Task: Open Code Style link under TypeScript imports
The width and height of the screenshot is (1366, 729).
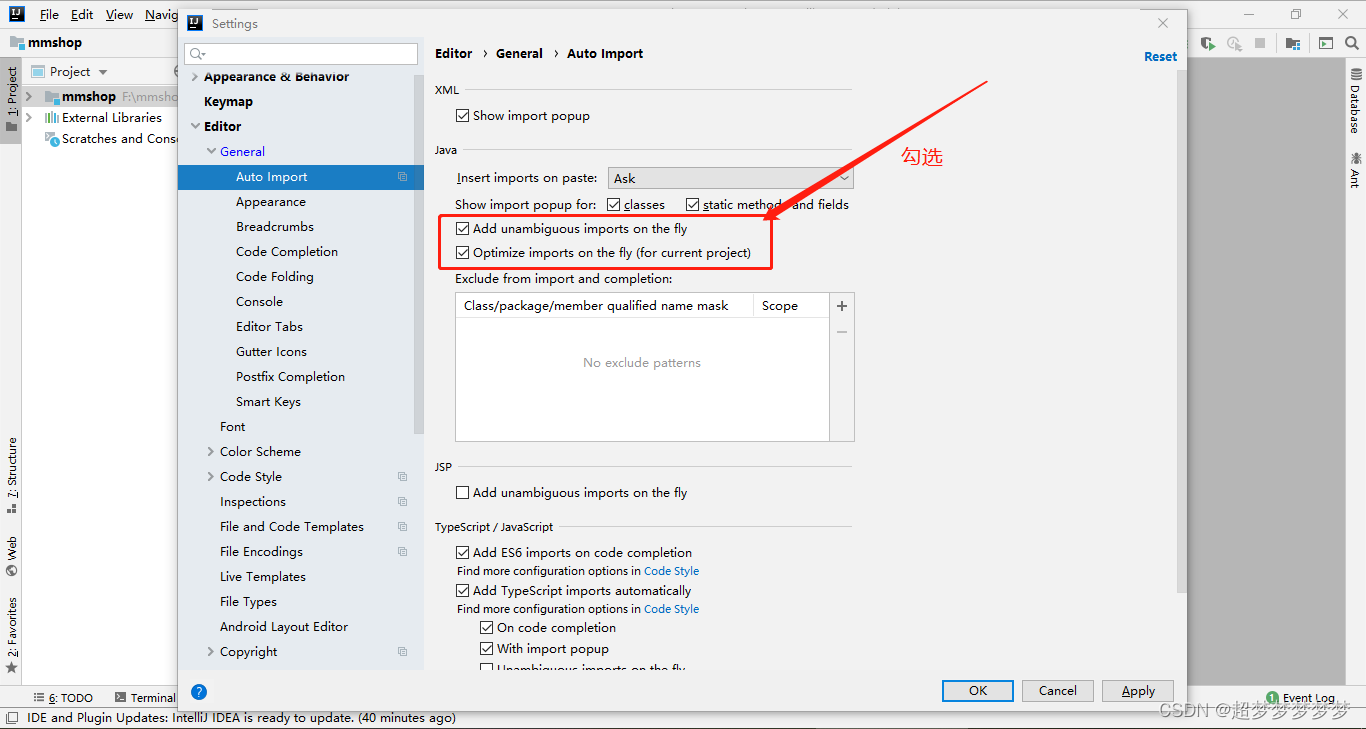Action: [671, 609]
